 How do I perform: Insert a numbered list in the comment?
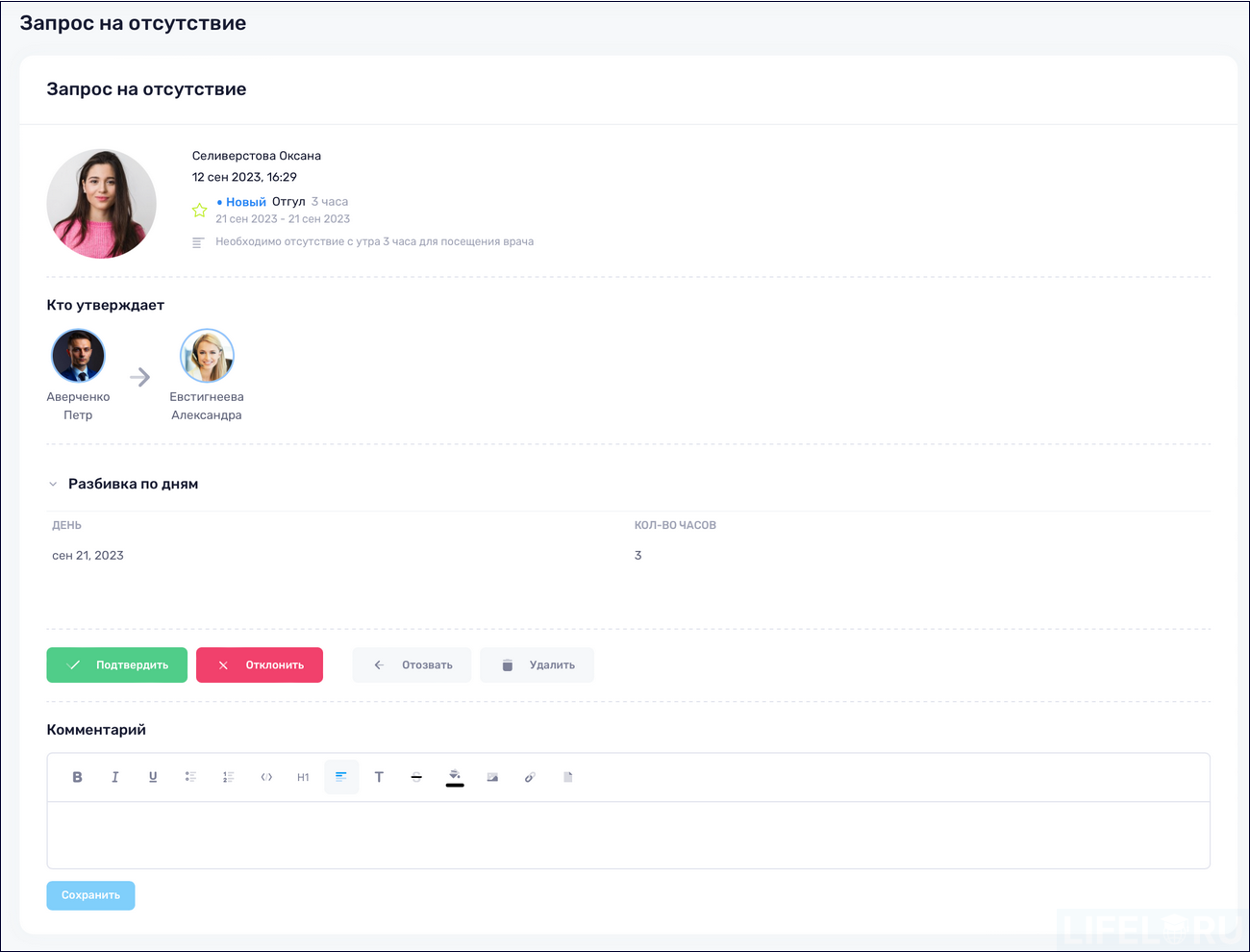pos(227,777)
